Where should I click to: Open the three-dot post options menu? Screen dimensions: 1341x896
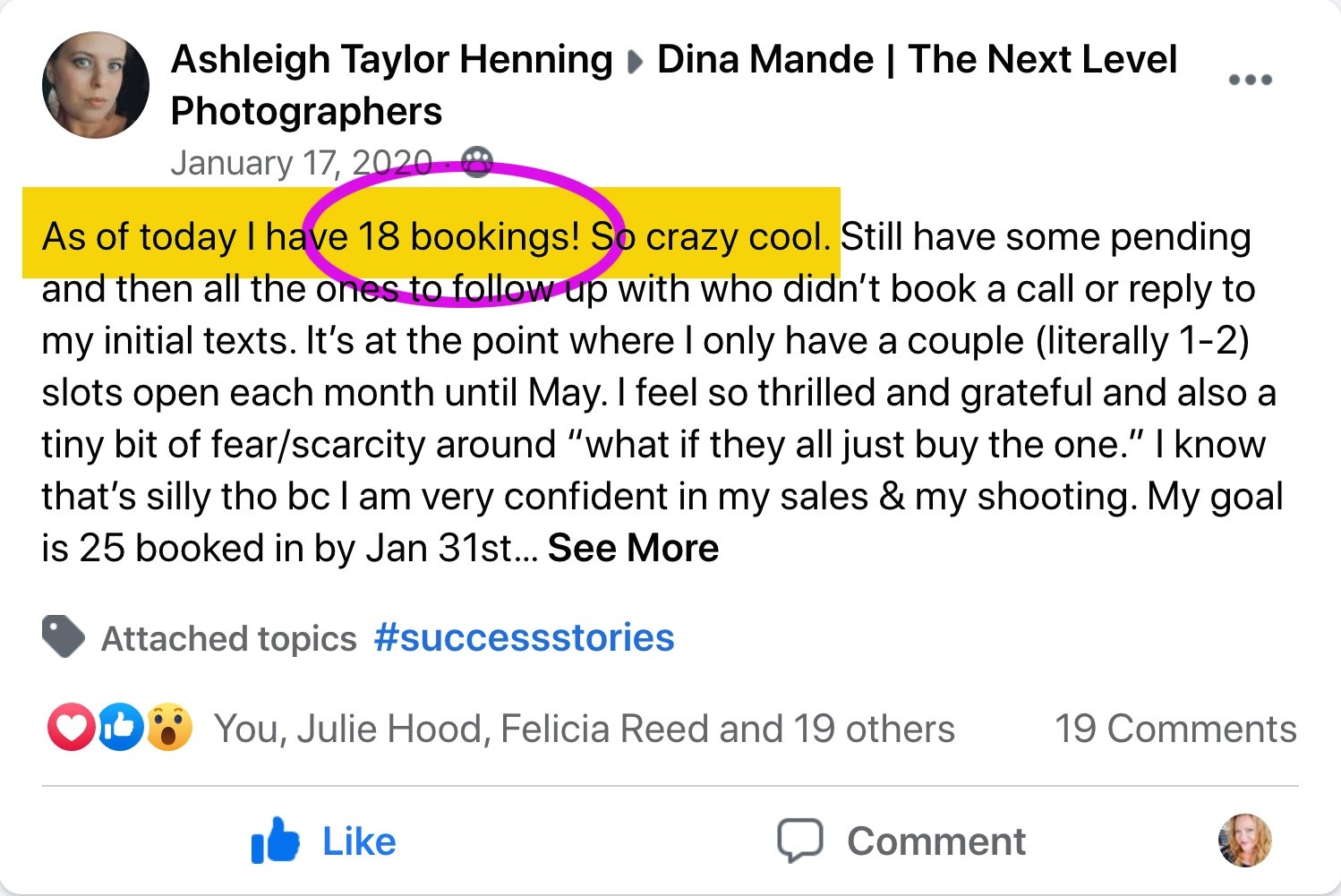coord(1250,80)
